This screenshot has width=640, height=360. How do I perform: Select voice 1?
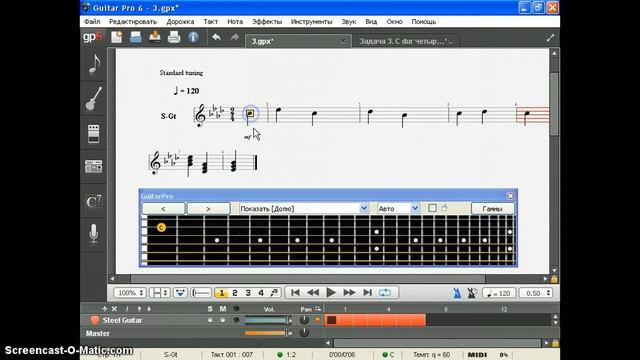point(222,293)
